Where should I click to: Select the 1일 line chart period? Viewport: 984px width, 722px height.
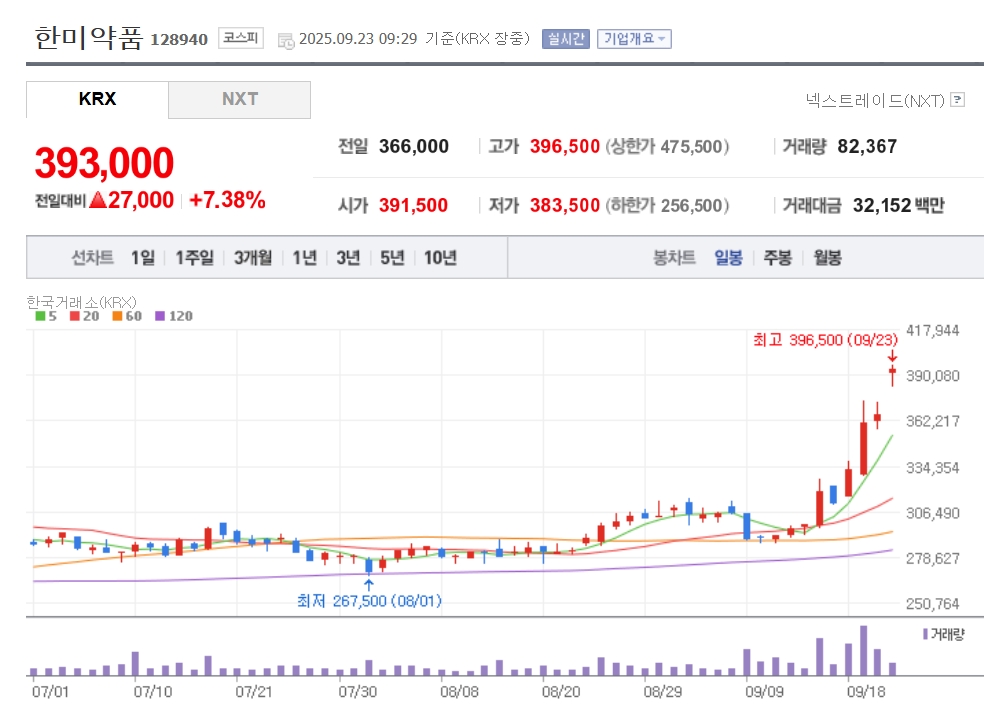pyautogui.click(x=142, y=257)
